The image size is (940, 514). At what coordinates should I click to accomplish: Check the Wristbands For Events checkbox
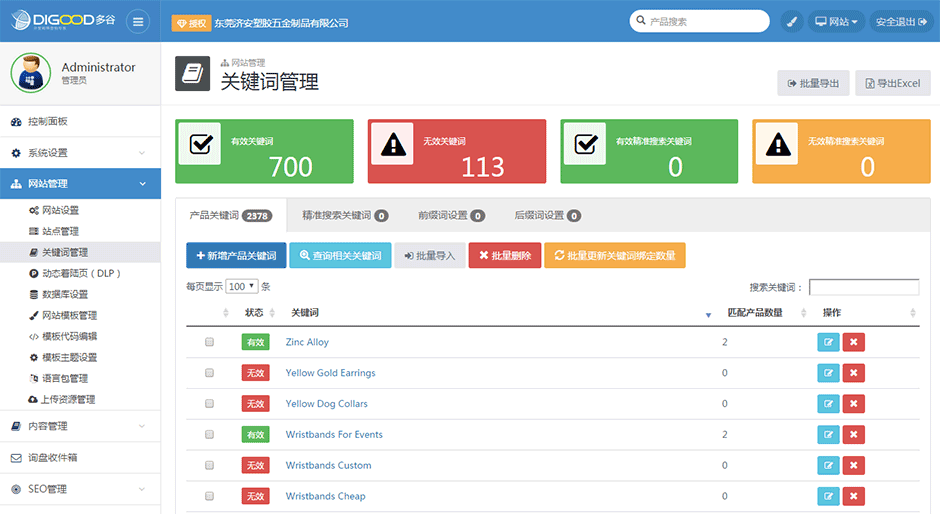209,434
